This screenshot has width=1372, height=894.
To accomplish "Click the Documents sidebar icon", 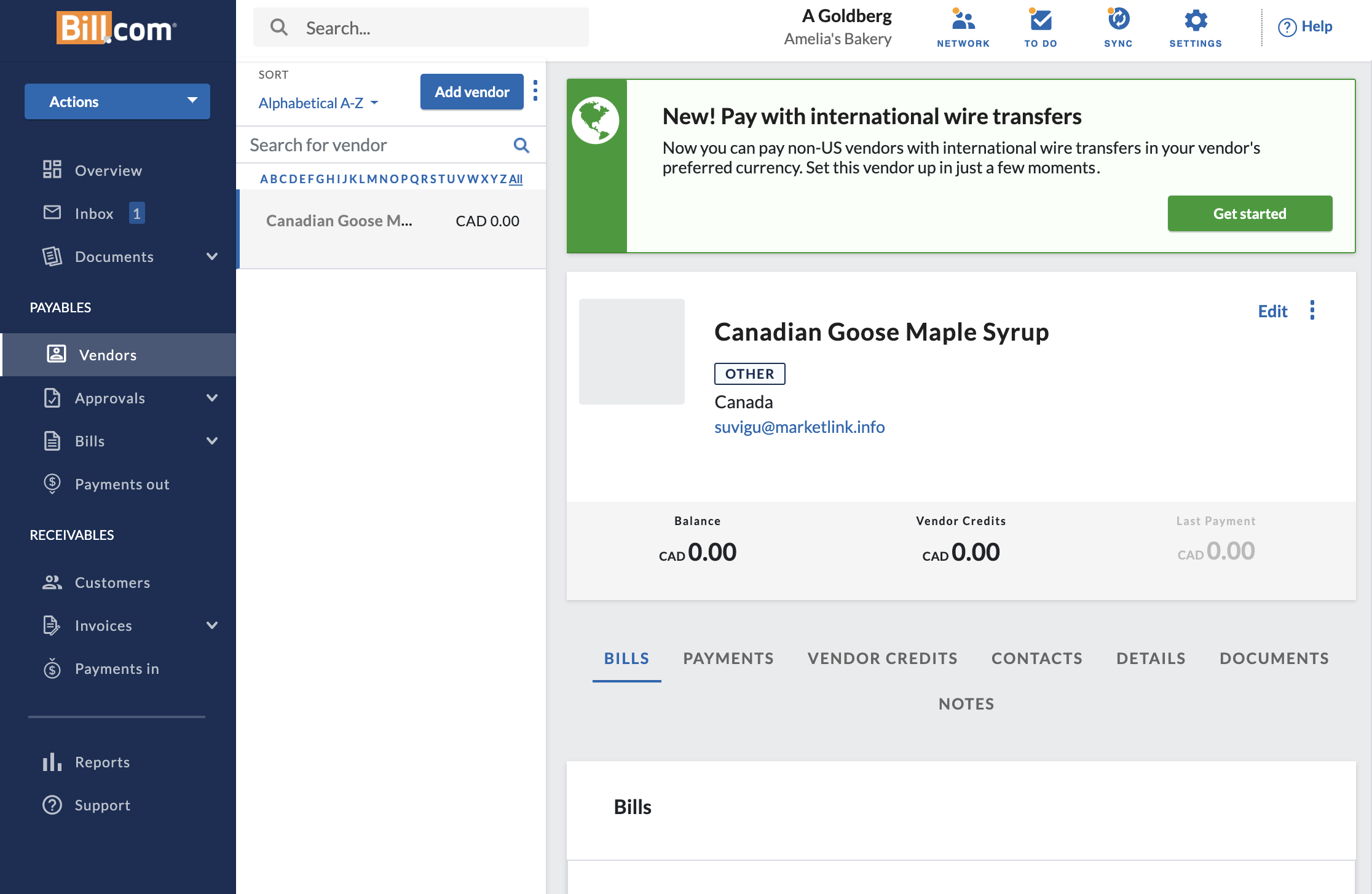I will 52,256.
